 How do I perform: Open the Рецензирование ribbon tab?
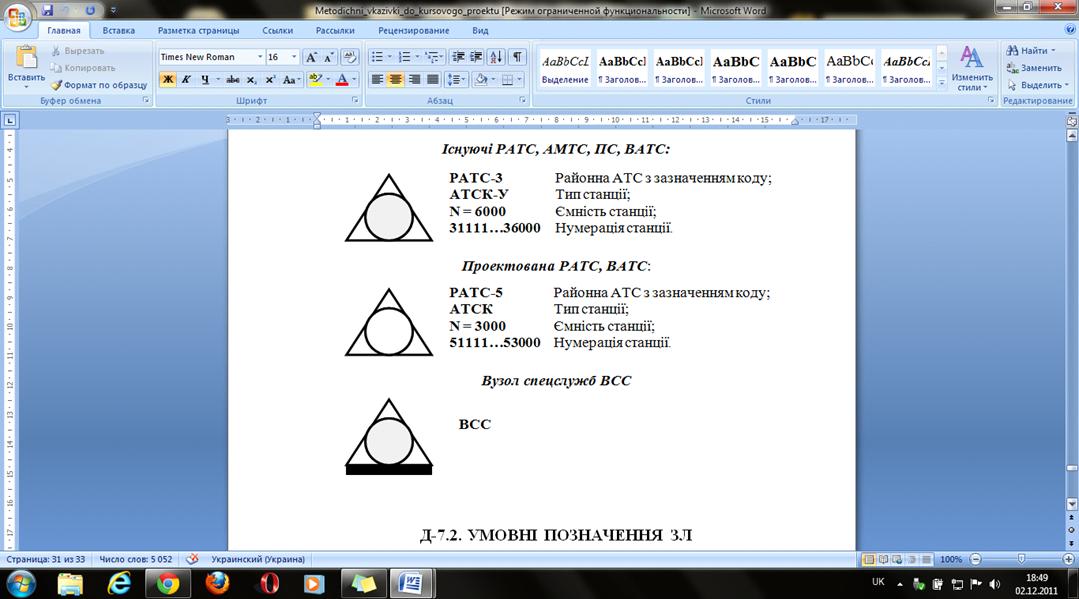point(413,30)
